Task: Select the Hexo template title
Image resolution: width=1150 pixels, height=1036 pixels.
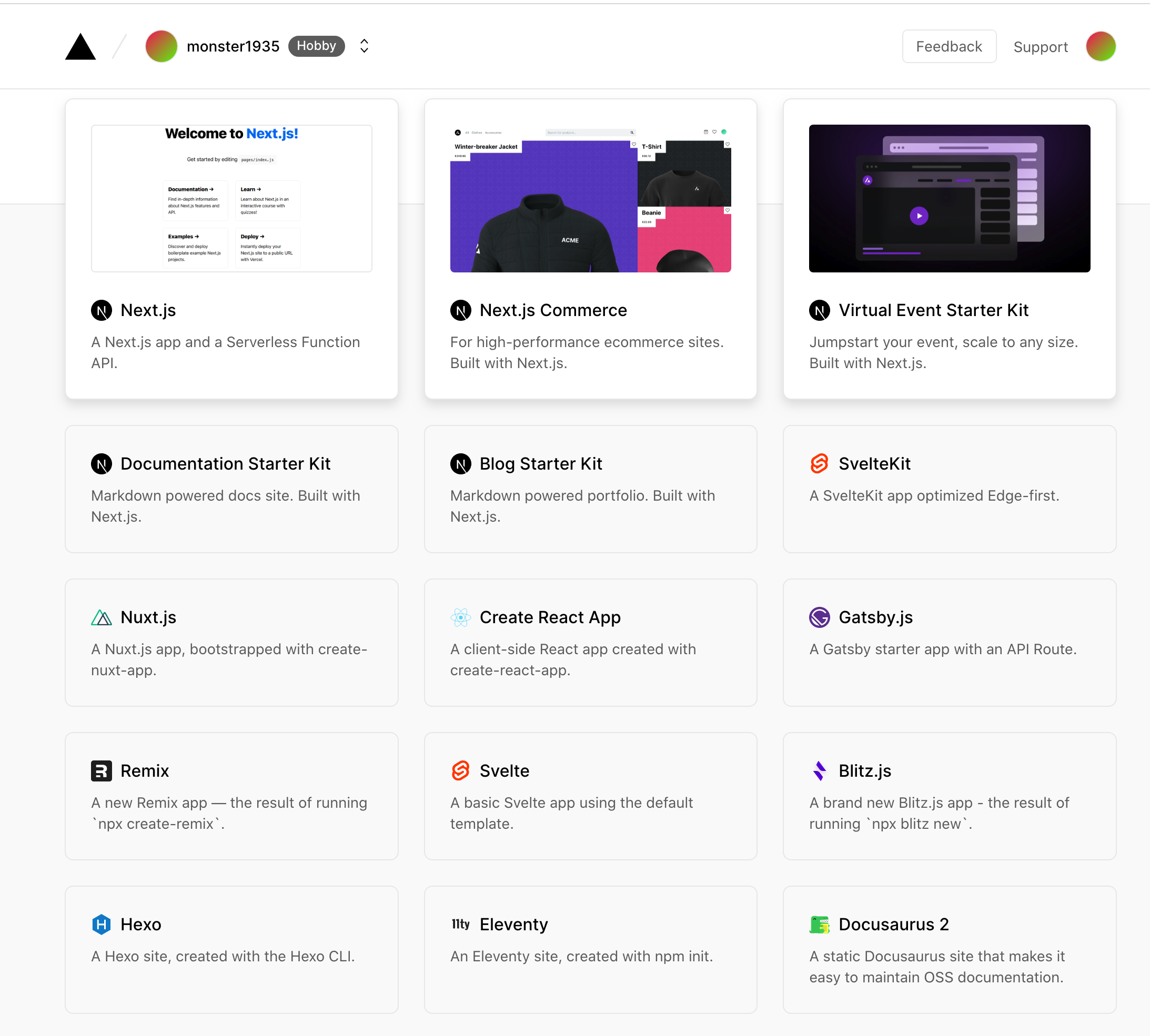Action: [140, 925]
